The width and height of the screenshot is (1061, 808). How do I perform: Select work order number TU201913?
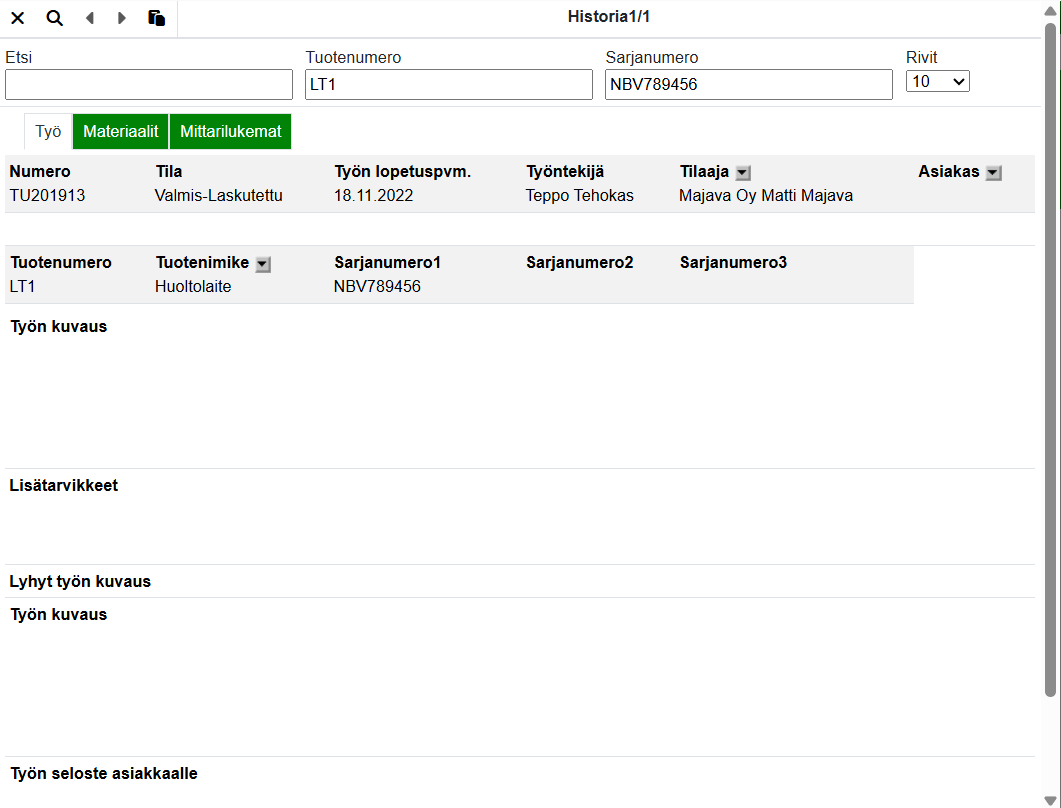pos(48,196)
